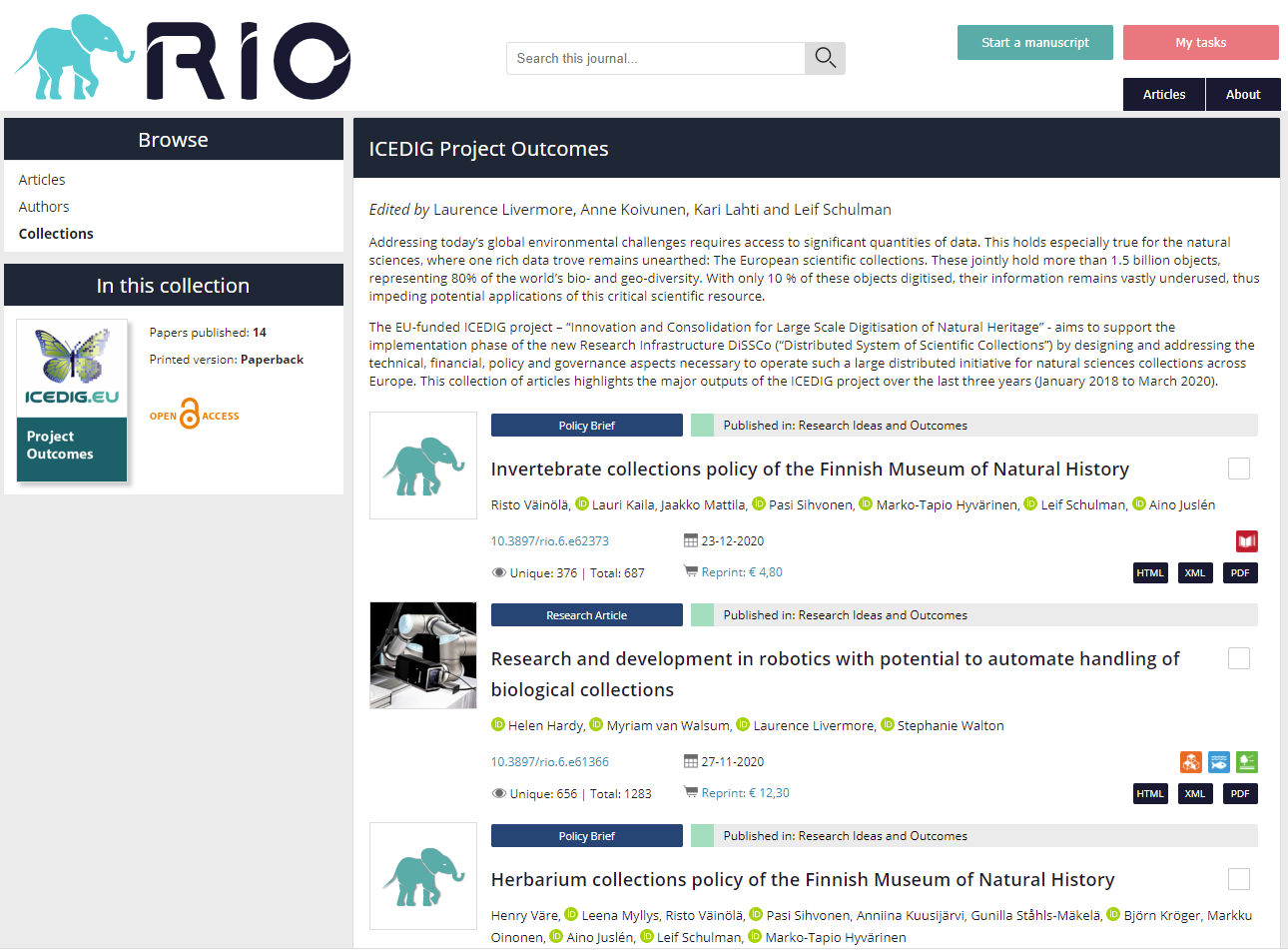Browse Authors in the sidebar
The width and height of the screenshot is (1288, 950).
44,207
